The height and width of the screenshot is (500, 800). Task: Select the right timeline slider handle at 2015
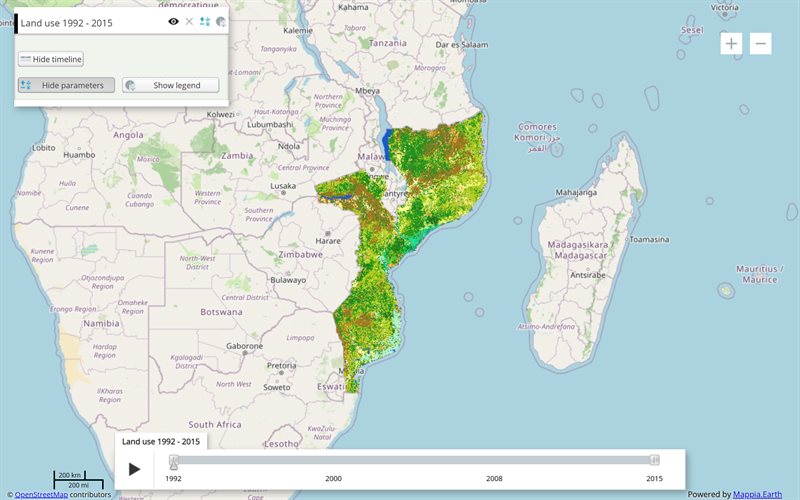tap(655, 460)
